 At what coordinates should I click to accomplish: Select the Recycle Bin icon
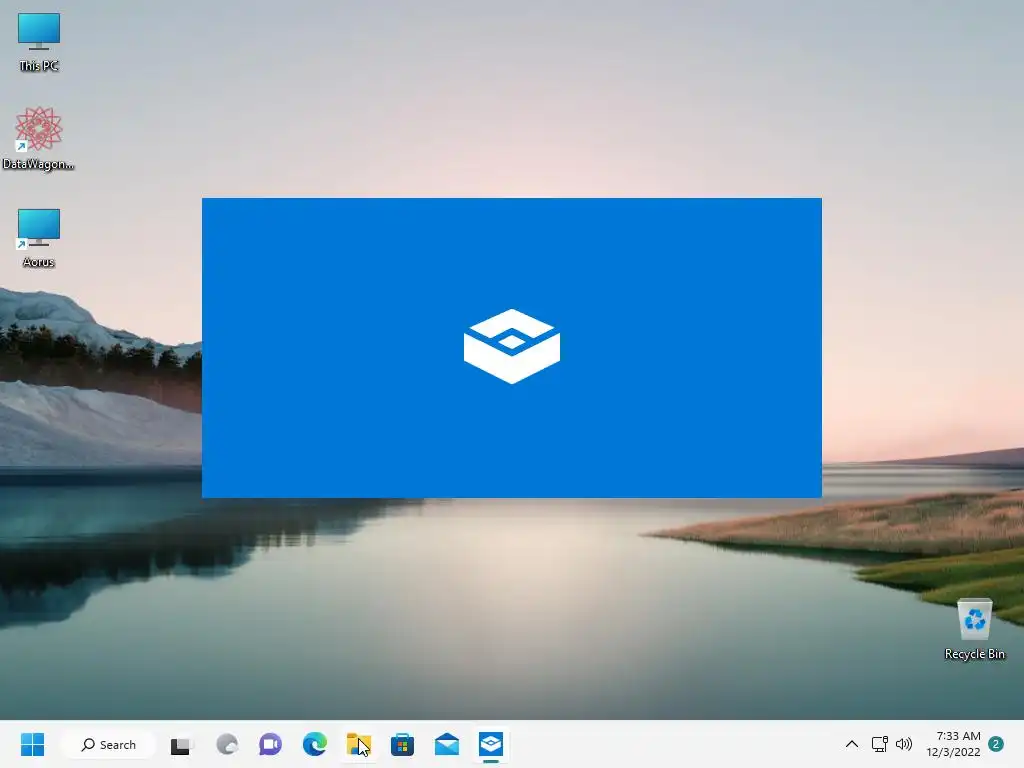point(974,629)
